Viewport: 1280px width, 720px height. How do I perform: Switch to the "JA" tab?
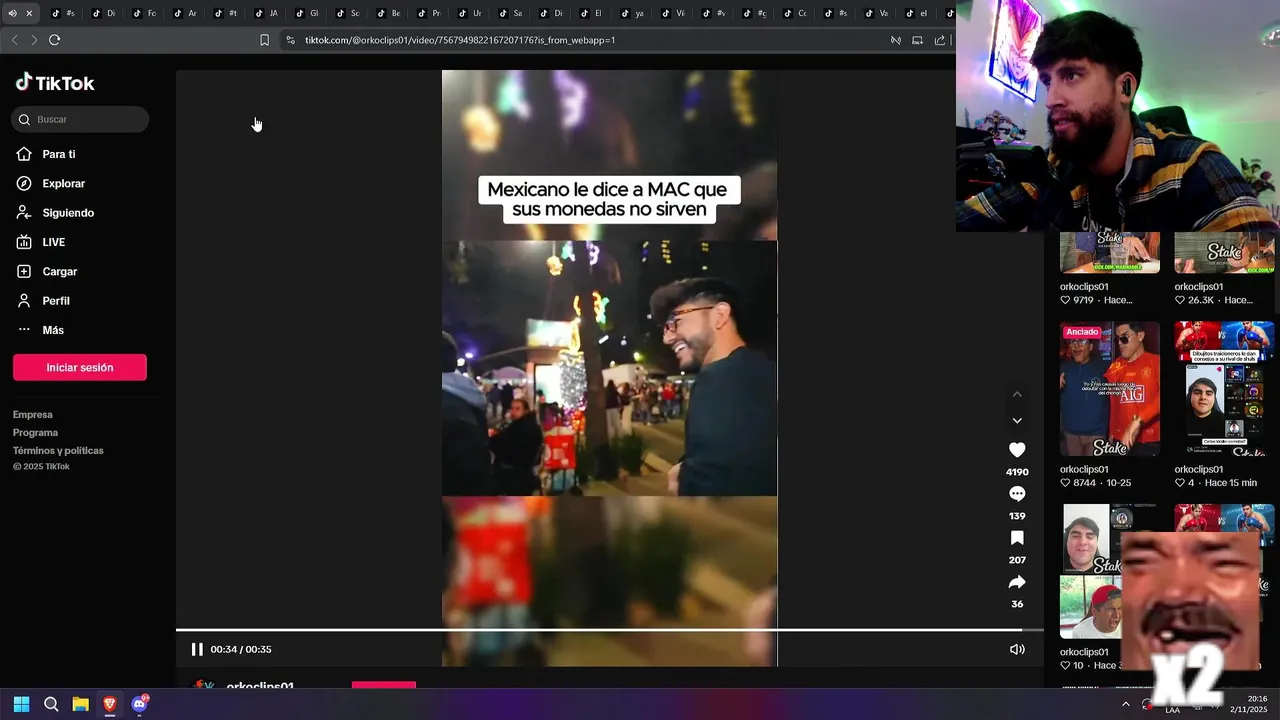point(266,13)
